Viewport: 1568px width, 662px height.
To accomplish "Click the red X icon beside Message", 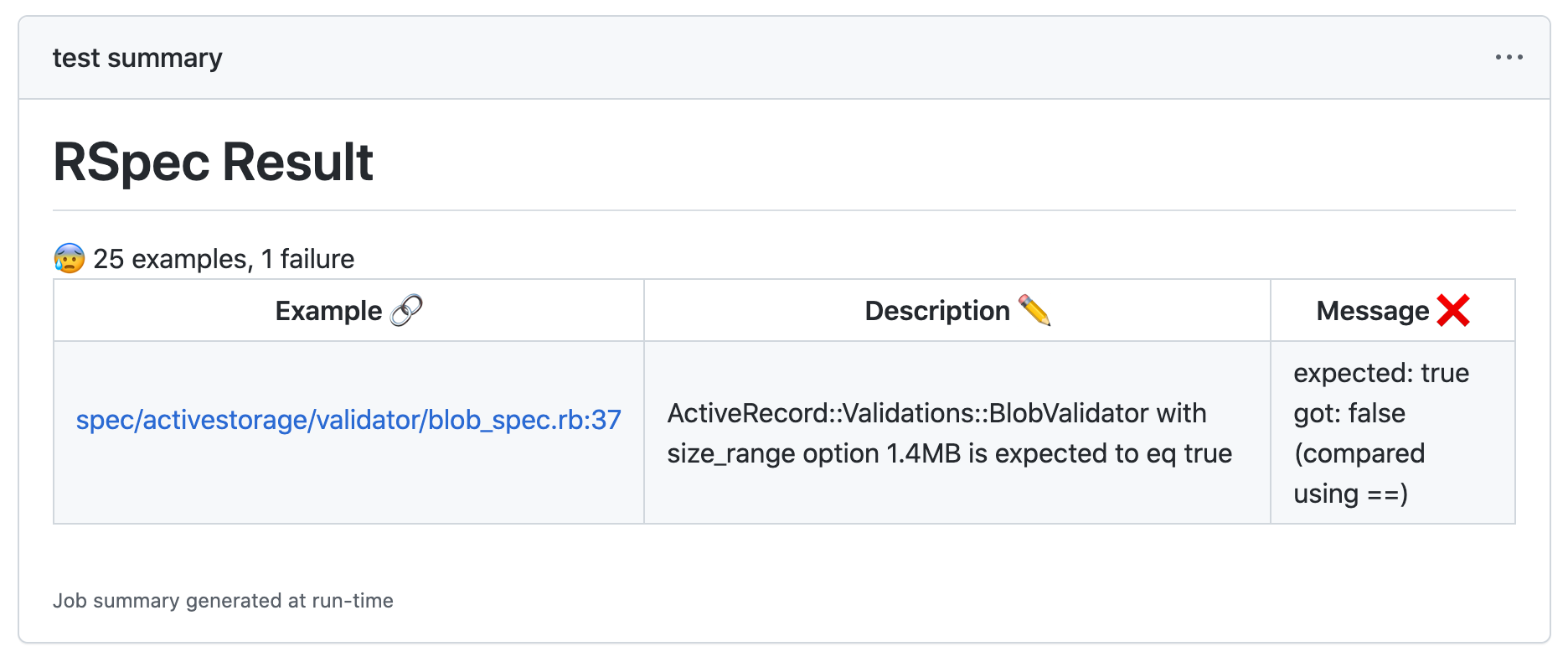I will (1453, 311).
